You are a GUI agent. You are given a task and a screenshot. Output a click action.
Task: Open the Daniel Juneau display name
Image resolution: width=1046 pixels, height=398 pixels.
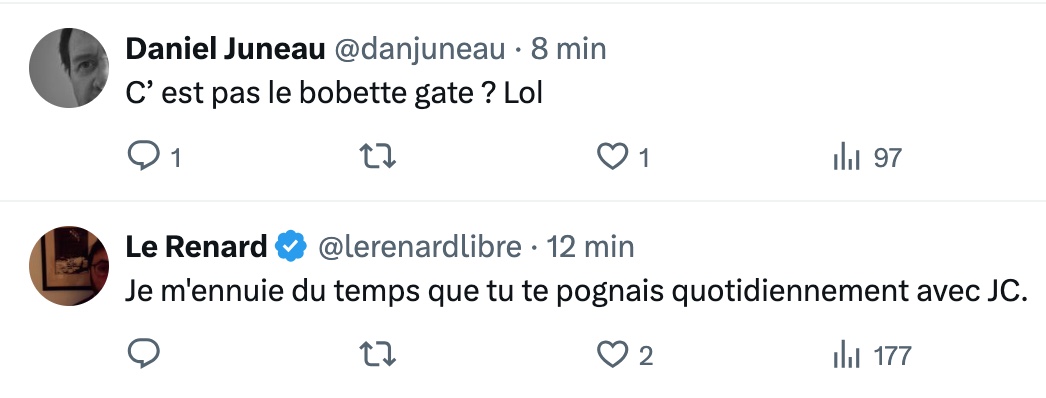(225, 49)
